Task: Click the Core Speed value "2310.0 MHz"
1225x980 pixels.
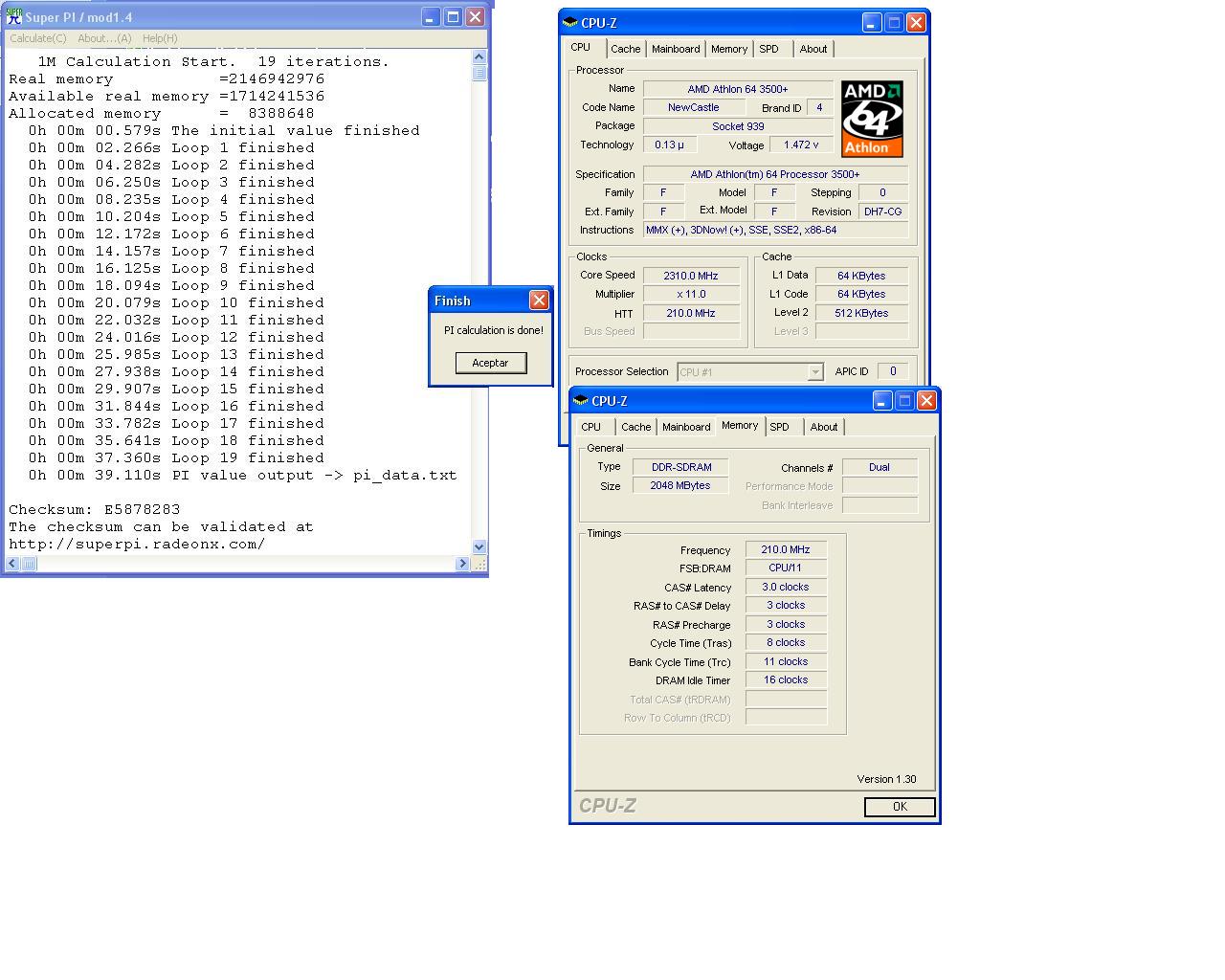Action: (691, 276)
